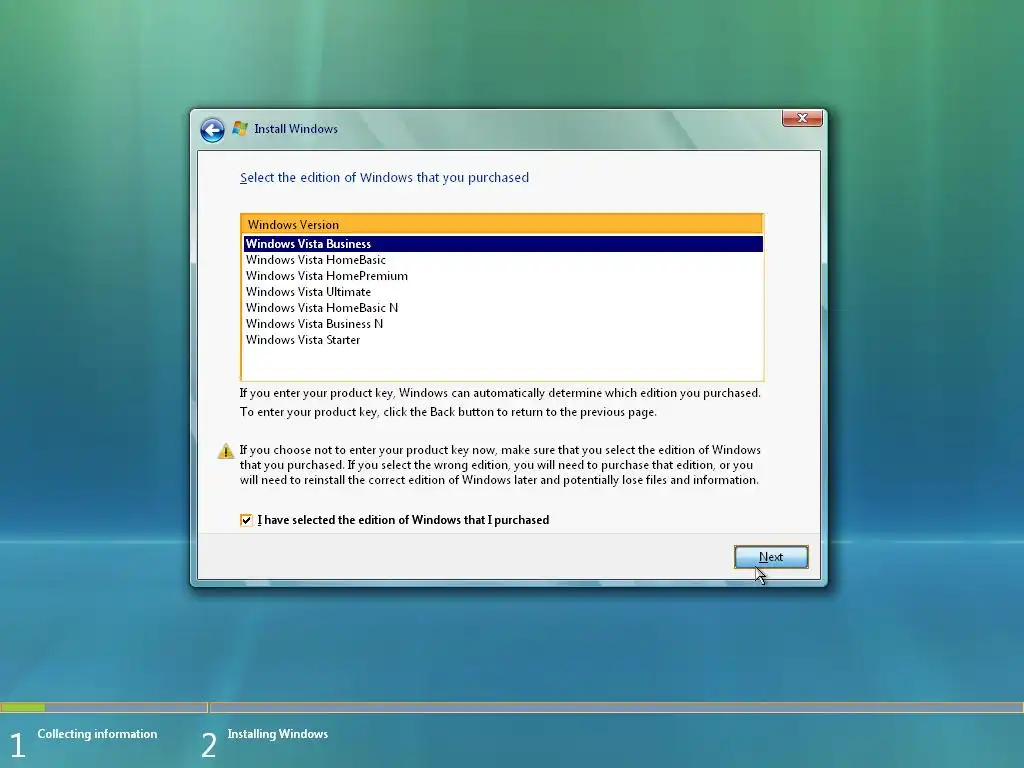The height and width of the screenshot is (768, 1024).
Task: Click the yellow warning triangle icon
Action: pos(225,451)
